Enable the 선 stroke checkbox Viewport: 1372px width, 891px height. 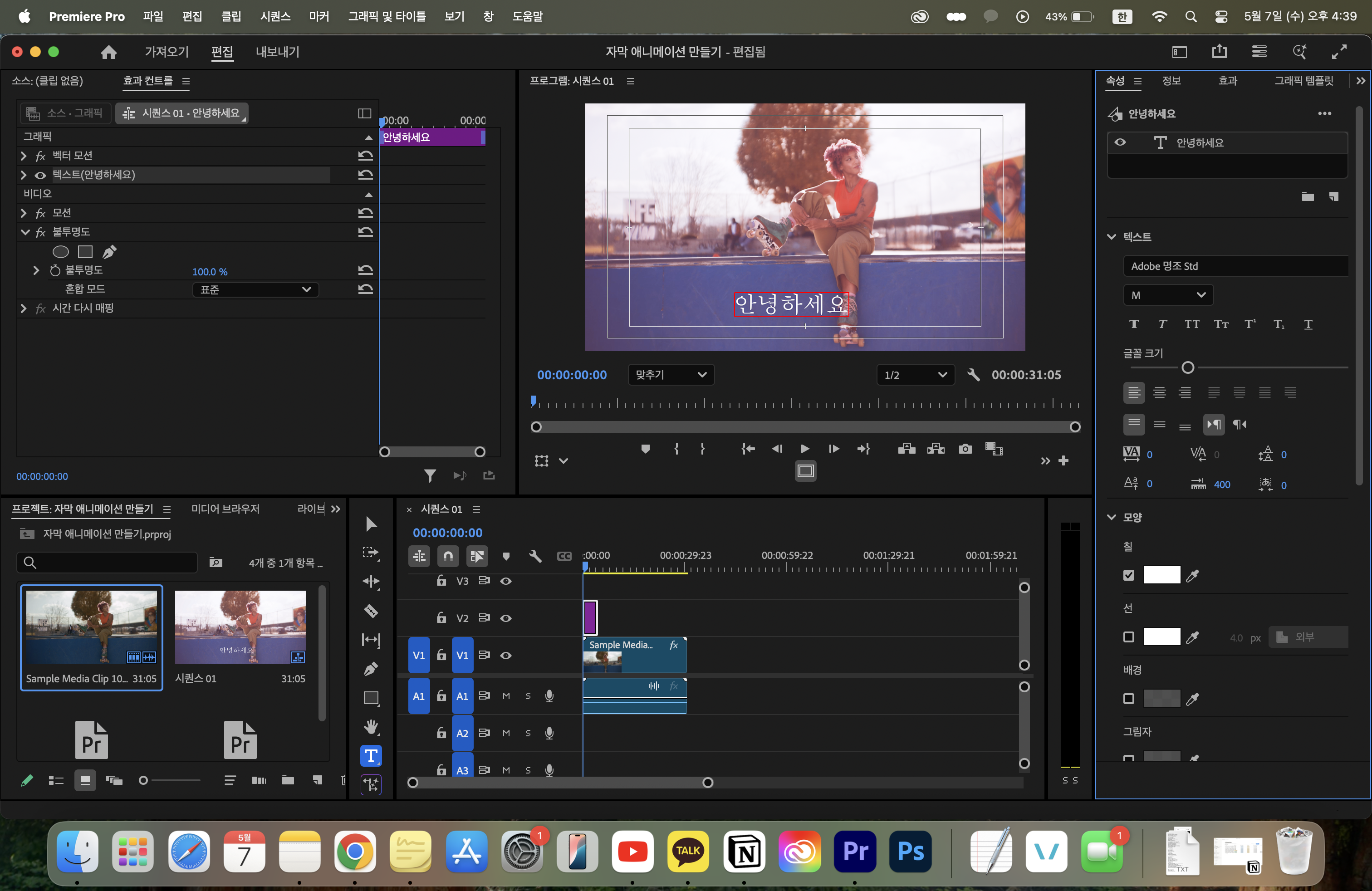(x=1128, y=637)
